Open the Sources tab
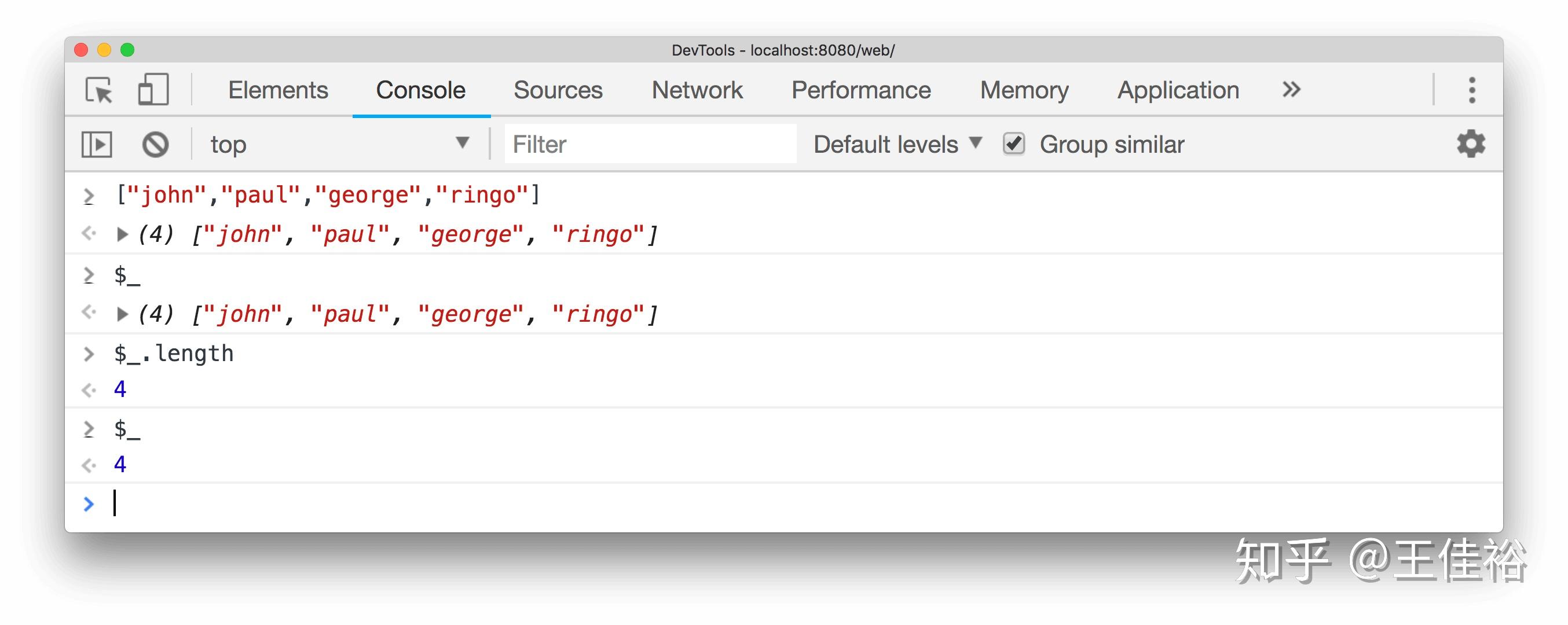Viewport: 1568px width, 625px height. click(558, 90)
